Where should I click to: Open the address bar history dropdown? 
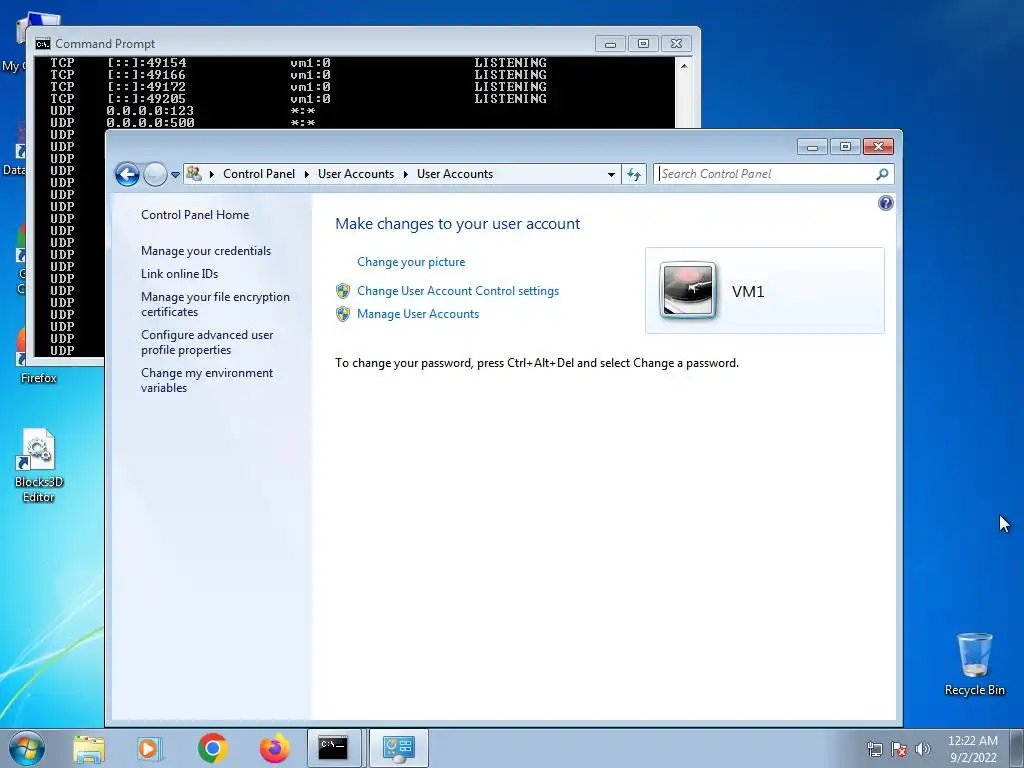[x=611, y=174]
